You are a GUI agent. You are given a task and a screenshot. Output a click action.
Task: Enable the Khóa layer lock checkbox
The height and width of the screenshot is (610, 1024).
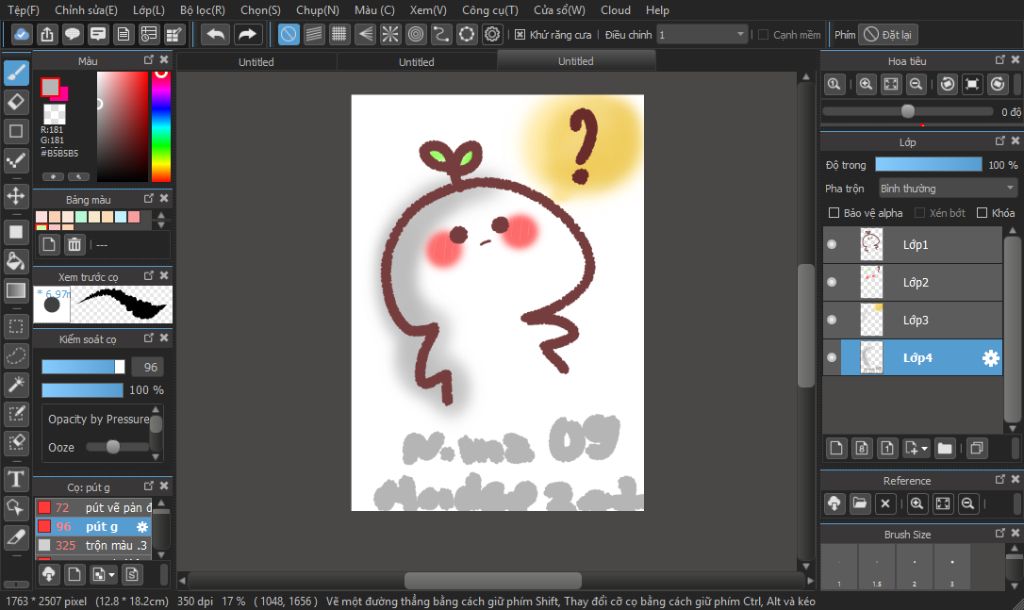[x=982, y=213]
